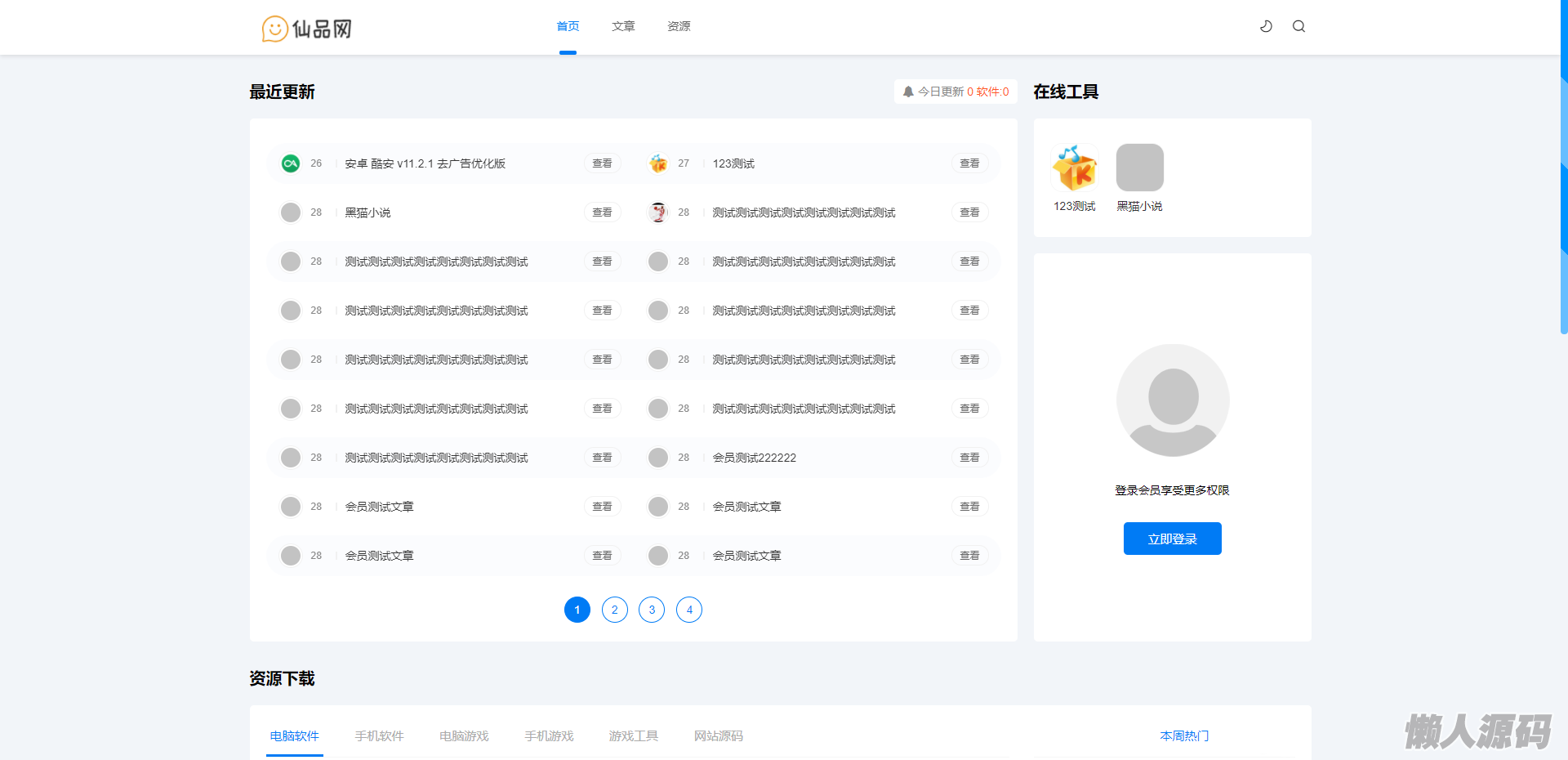1568x760 pixels.
Task: Open search via the magnifier icon
Action: click(1298, 26)
